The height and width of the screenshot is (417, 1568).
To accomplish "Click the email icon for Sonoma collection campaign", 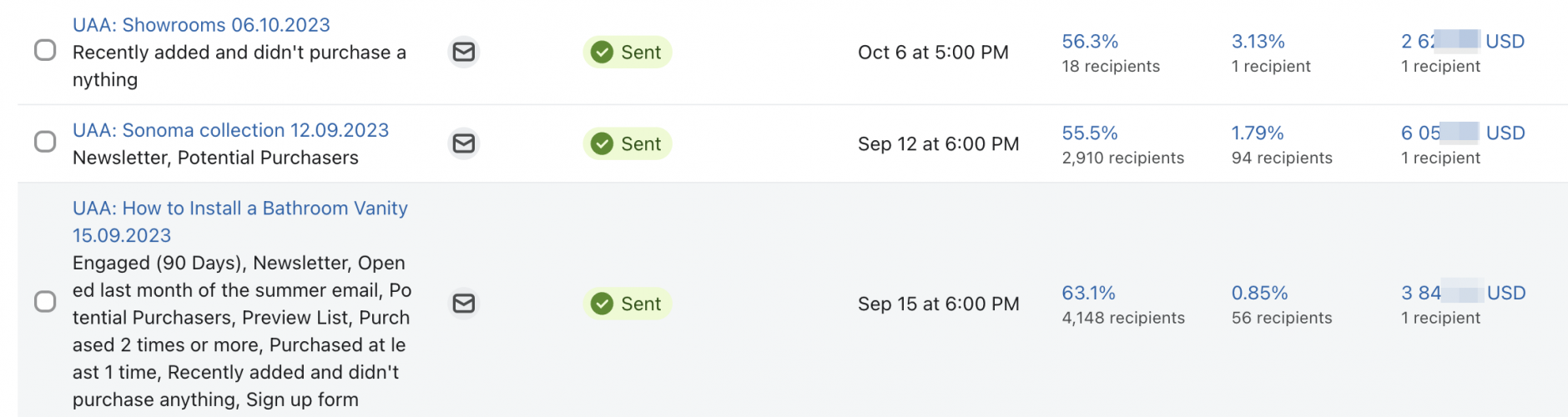I will click(x=463, y=144).
